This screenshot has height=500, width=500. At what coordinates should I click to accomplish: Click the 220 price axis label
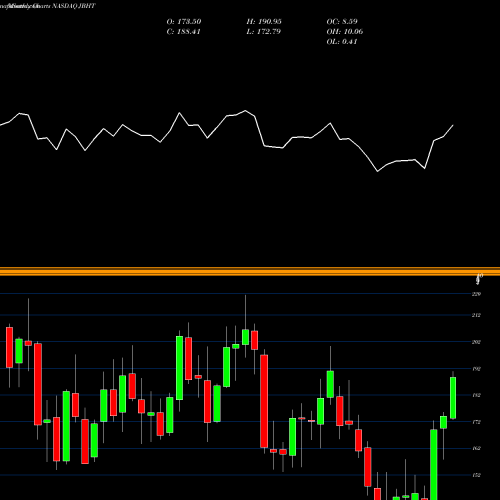[x=476, y=294]
